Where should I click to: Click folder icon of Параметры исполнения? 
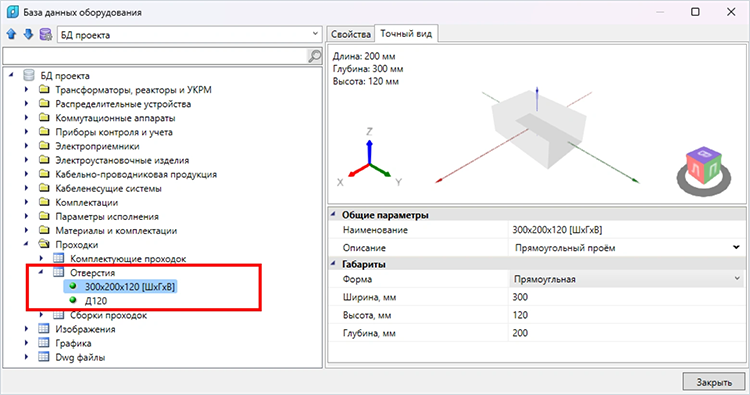[44, 216]
